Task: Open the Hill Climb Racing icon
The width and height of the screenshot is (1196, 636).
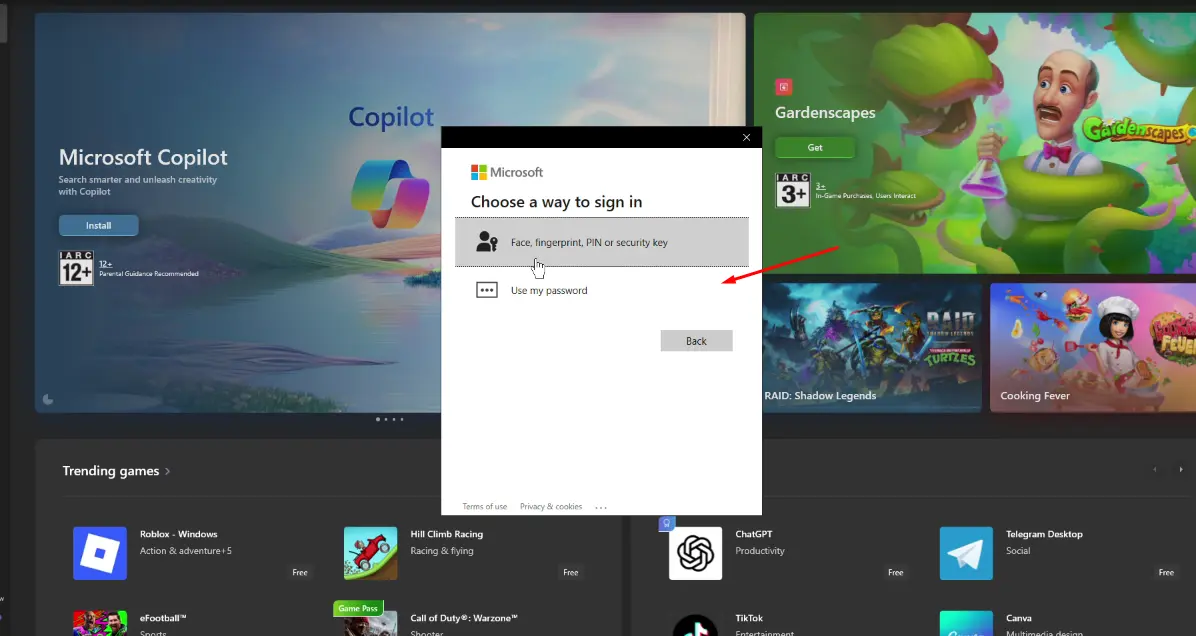Action: [370, 553]
